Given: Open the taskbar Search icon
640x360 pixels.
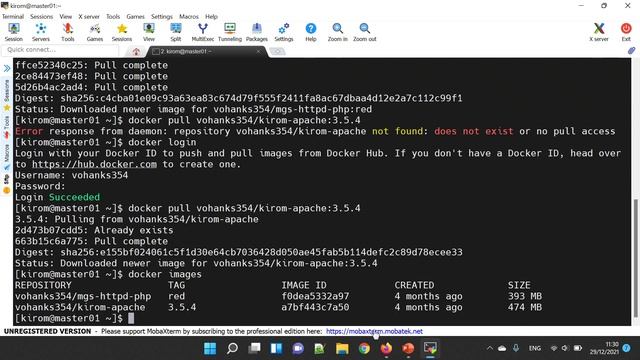Looking at the screenshot, I should click(x=232, y=349).
